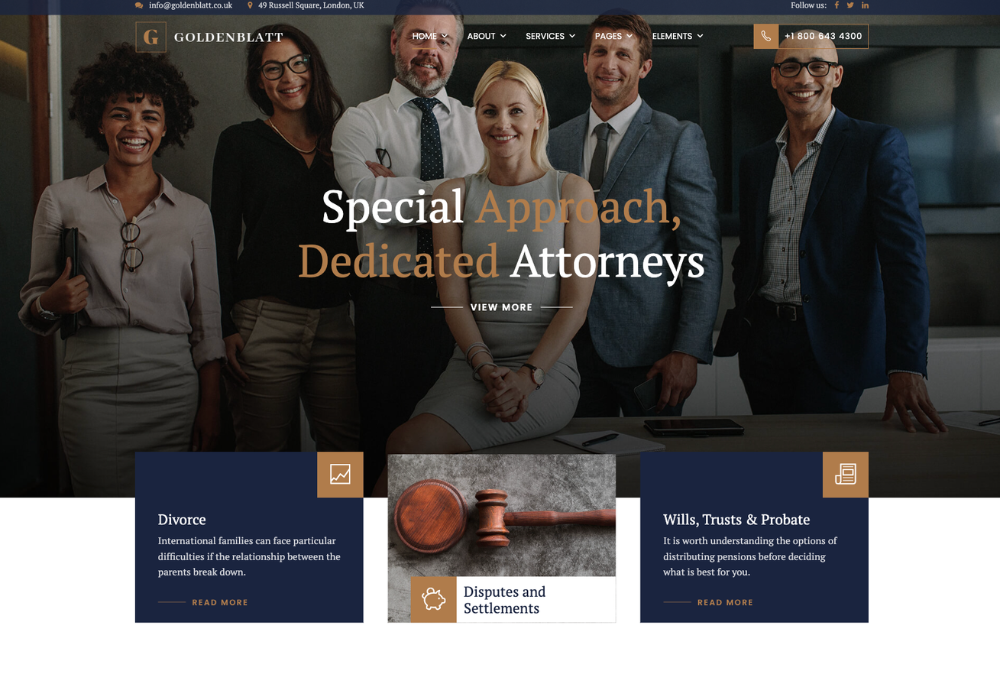The width and height of the screenshot is (1000, 700).
Task: Click the Facebook icon in top bar
Action: (837, 5)
